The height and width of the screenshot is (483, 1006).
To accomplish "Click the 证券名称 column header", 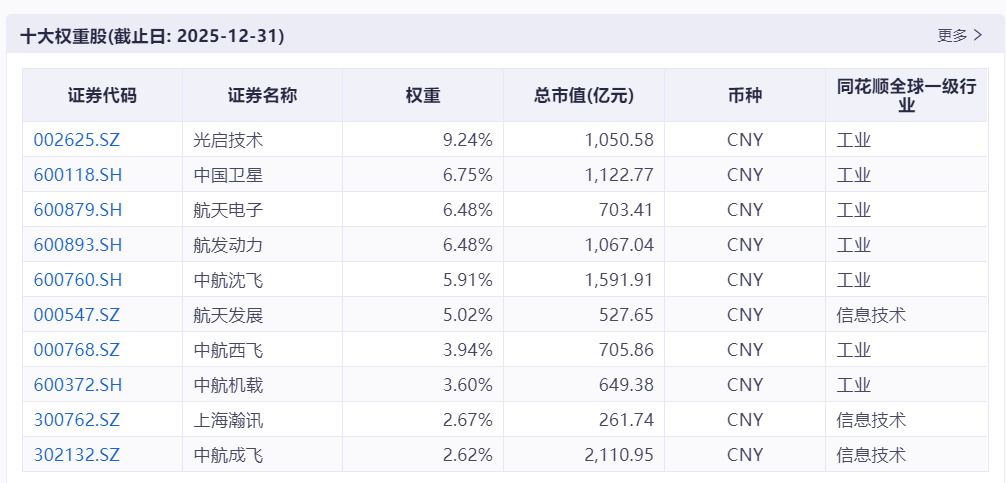I will coord(262,96).
